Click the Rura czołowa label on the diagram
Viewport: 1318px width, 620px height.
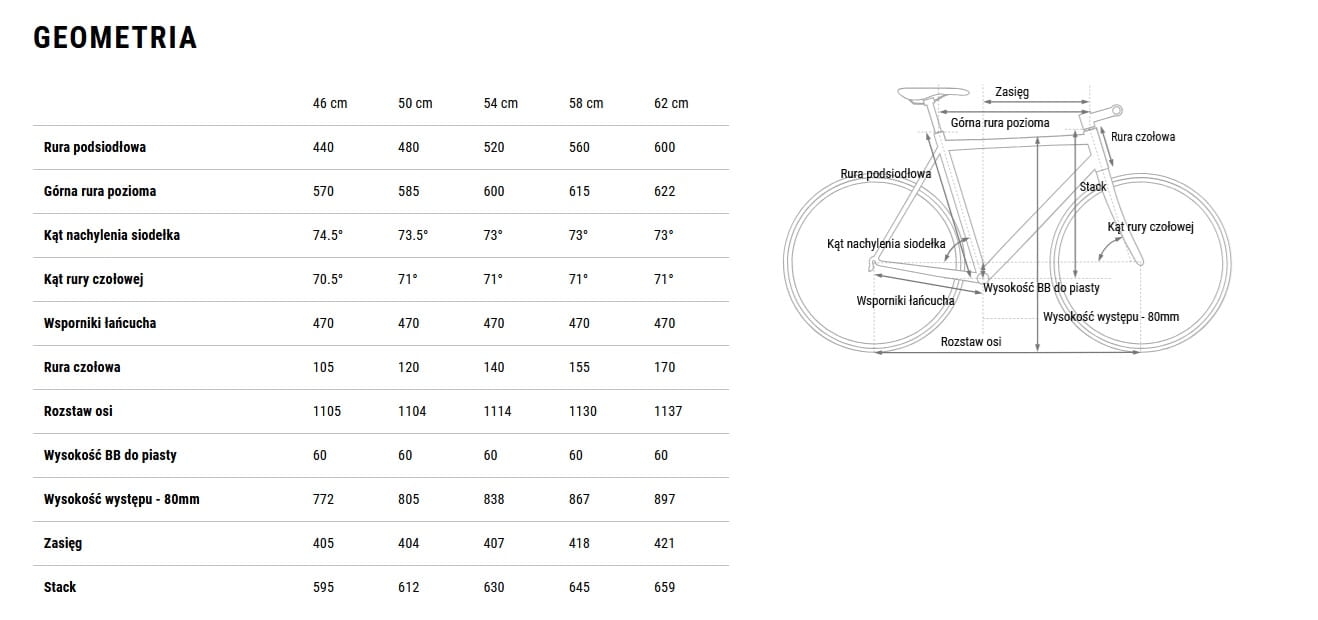click(1143, 137)
